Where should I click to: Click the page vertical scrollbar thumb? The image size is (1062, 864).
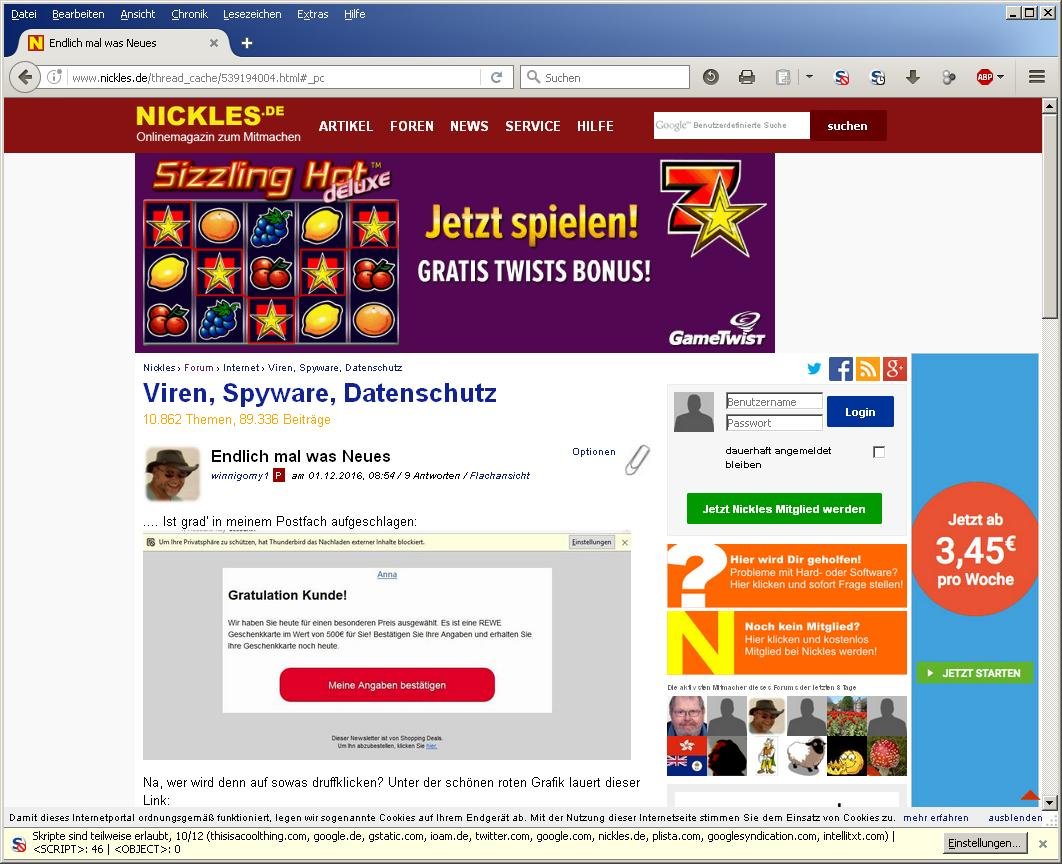pyautogui.click(x=1049, y=216)
